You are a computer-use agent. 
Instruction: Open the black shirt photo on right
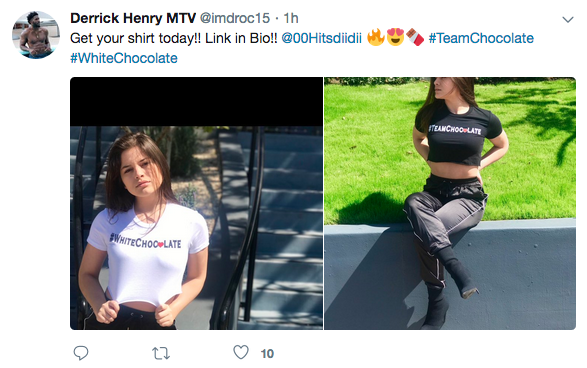pyautogui.click(x=450, y=203)
